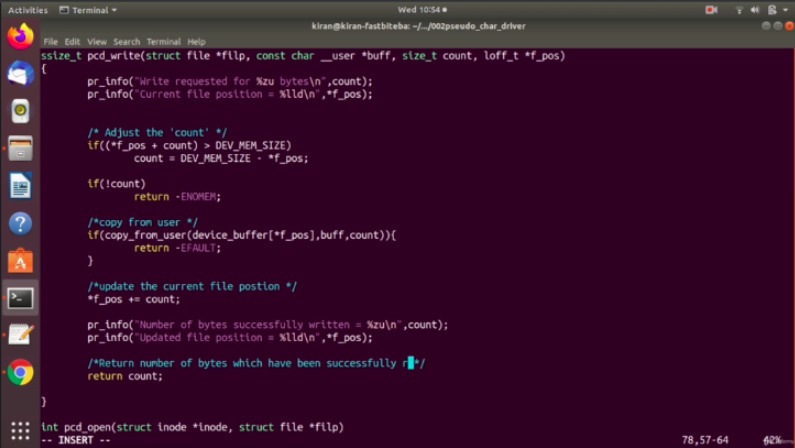The image size is (795, 448).
Task: Close the terminal window
Action: coord(789,26)
